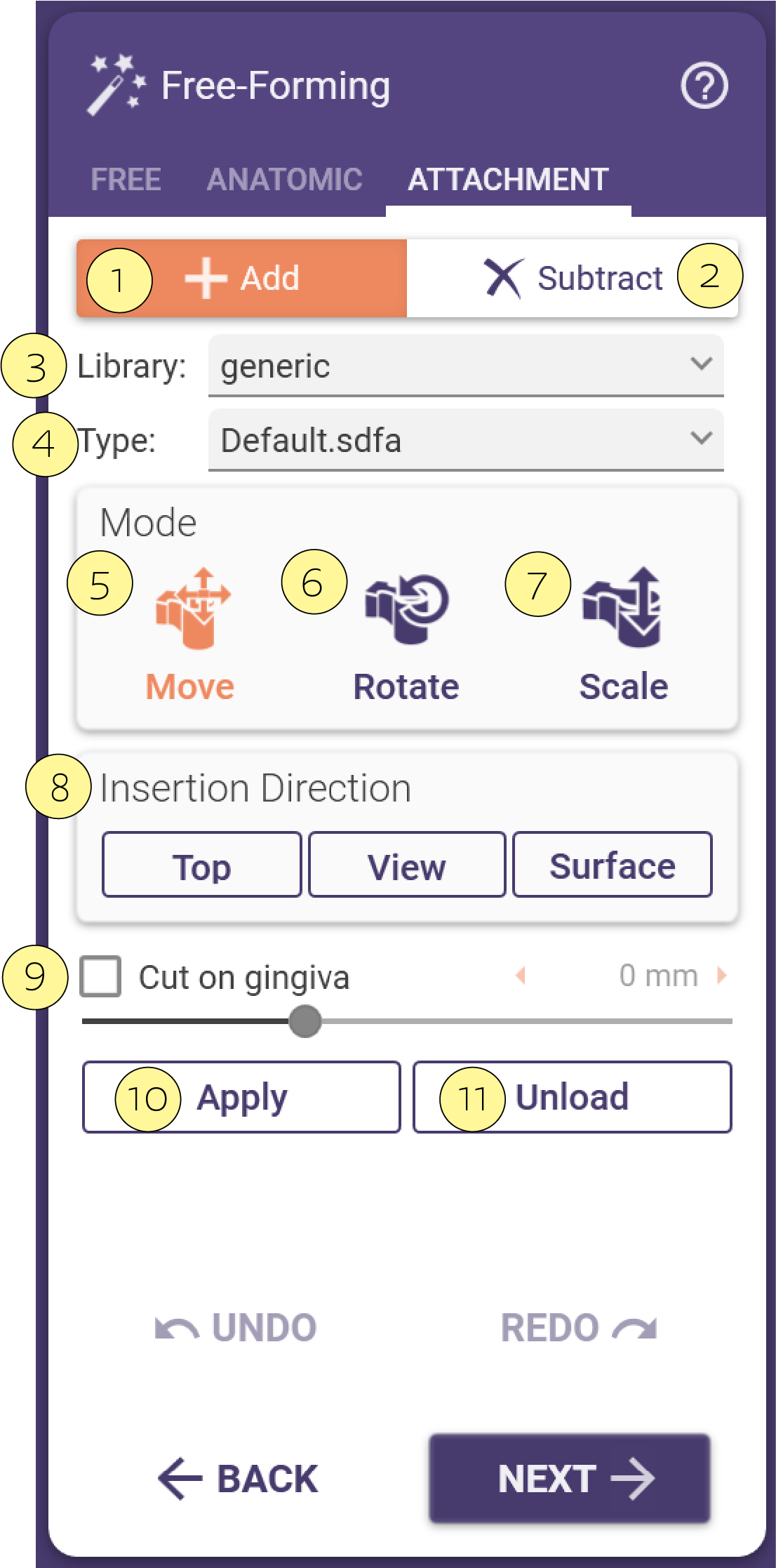This screenshot has width=776, height=1568.
Task: Set insertion direction to Surface
Action: tap(613, 865)
